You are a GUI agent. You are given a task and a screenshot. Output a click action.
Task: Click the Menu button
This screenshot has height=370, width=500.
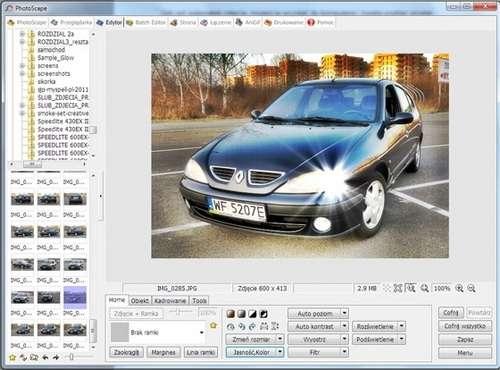465,353
